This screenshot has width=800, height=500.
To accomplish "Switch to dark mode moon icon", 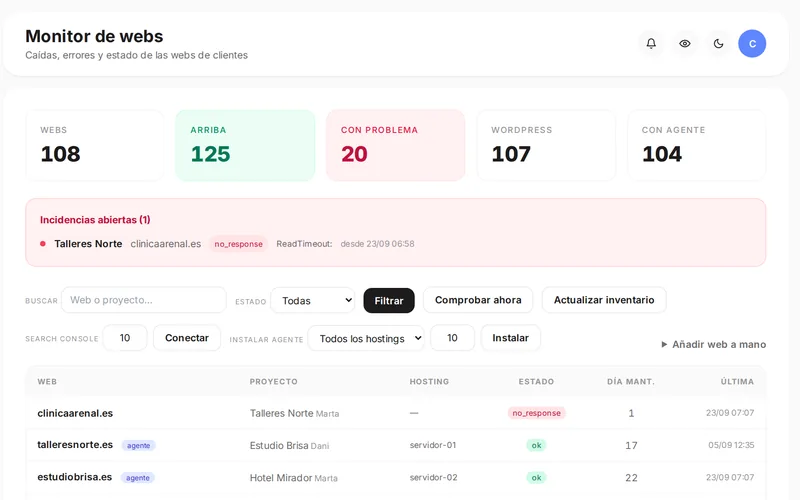I will (718, 43).
